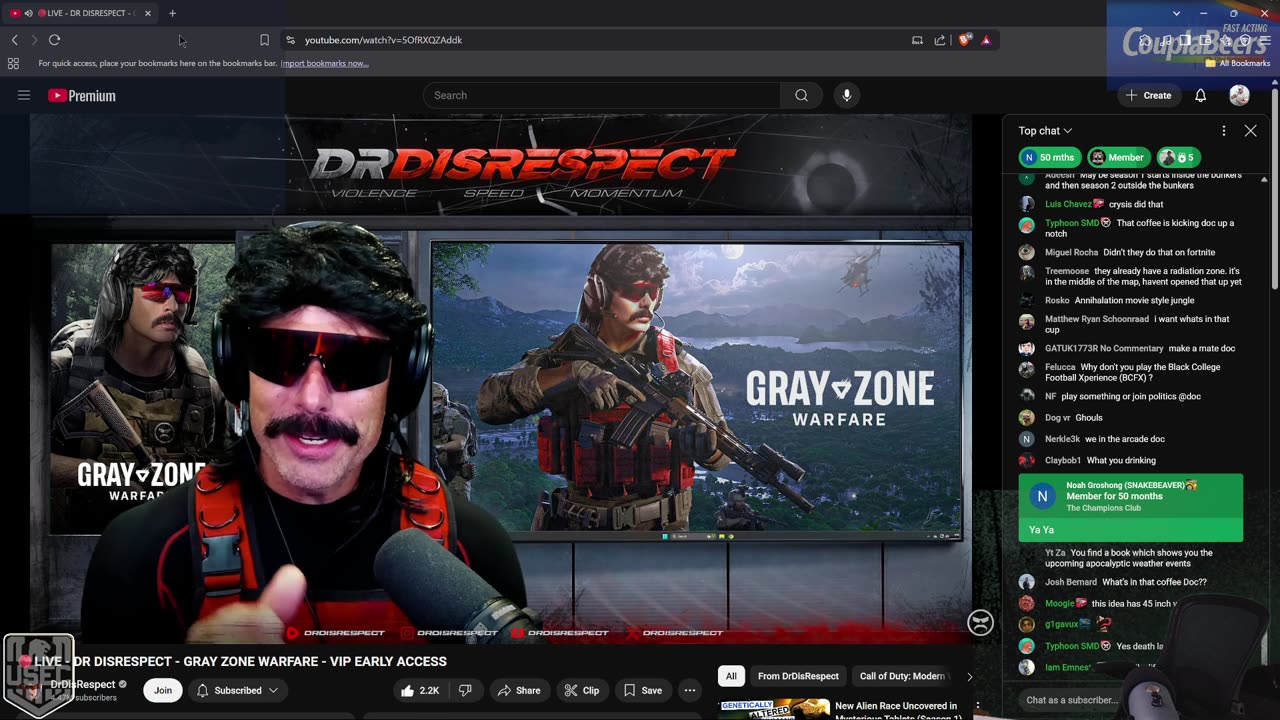
Task: Expand the Top chat dropdown
Action: click(x=1045, y=131)
